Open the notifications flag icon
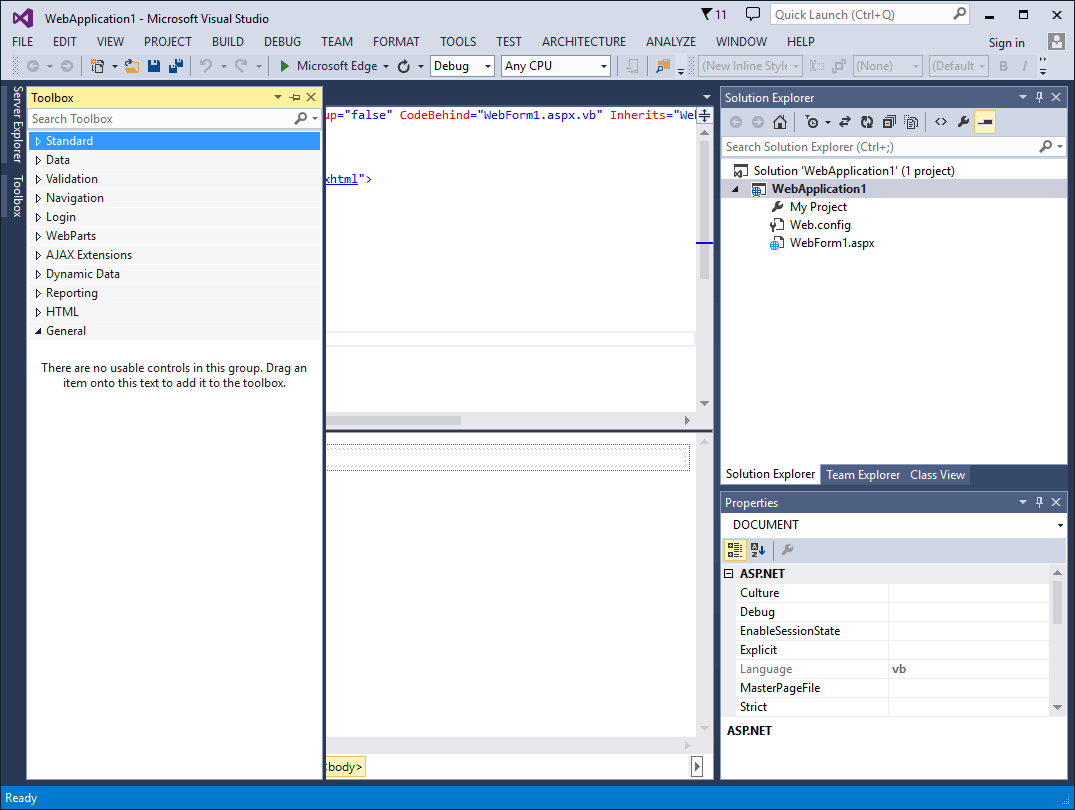The image size is (1075, 810). point(707,14)
